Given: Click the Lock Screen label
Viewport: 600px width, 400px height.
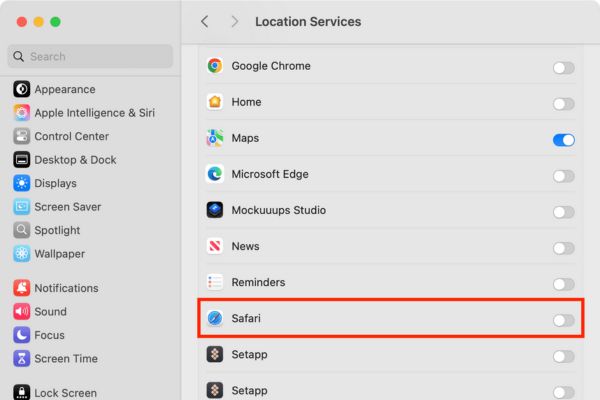Looking at the screenshot, I should click(65, 393).
